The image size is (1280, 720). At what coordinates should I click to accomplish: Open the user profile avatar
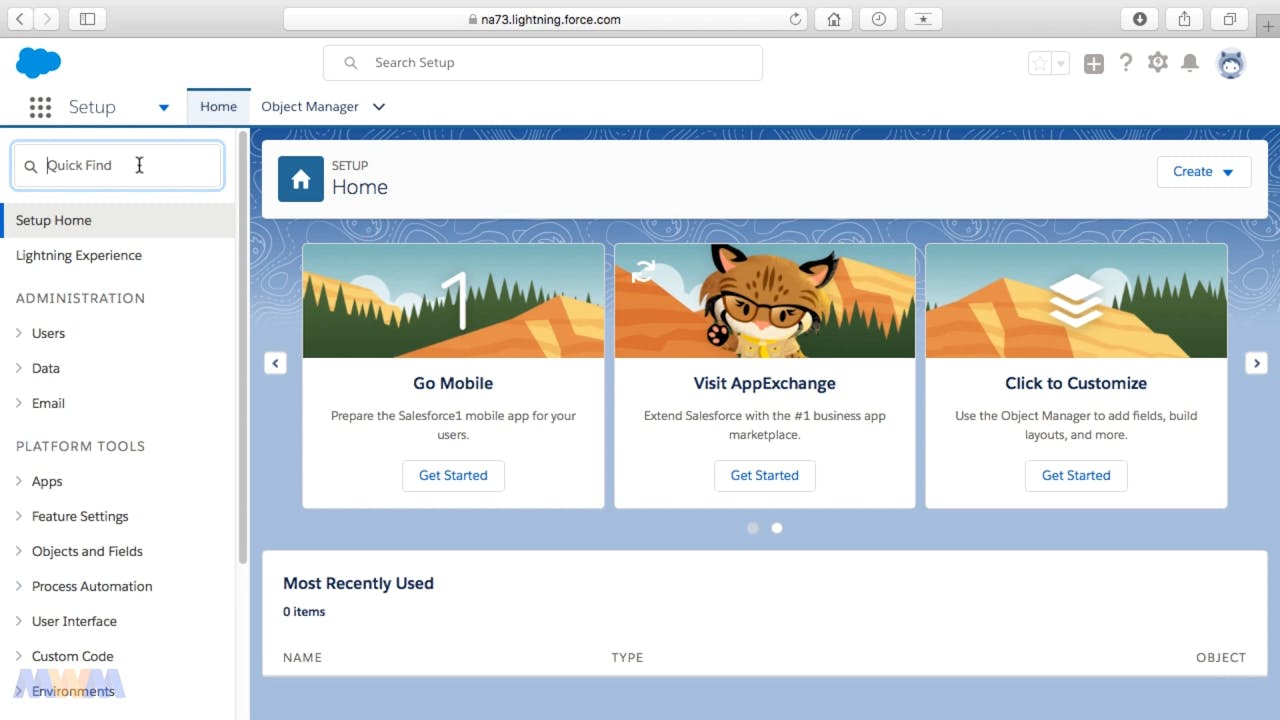[x=1231, y=64]
